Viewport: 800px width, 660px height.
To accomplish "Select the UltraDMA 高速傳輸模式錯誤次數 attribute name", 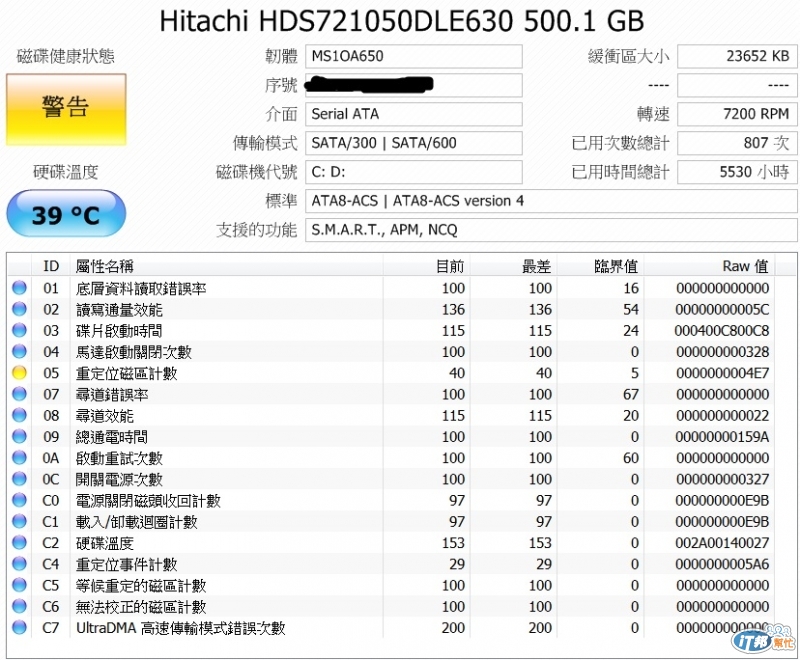I will pyautogui.click(x=181, y=628).
